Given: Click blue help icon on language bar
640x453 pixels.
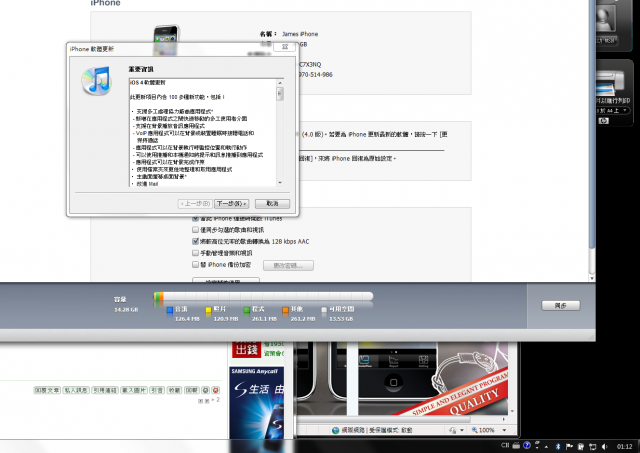Looking at the screenshot, I should click(x=527, y=445).
